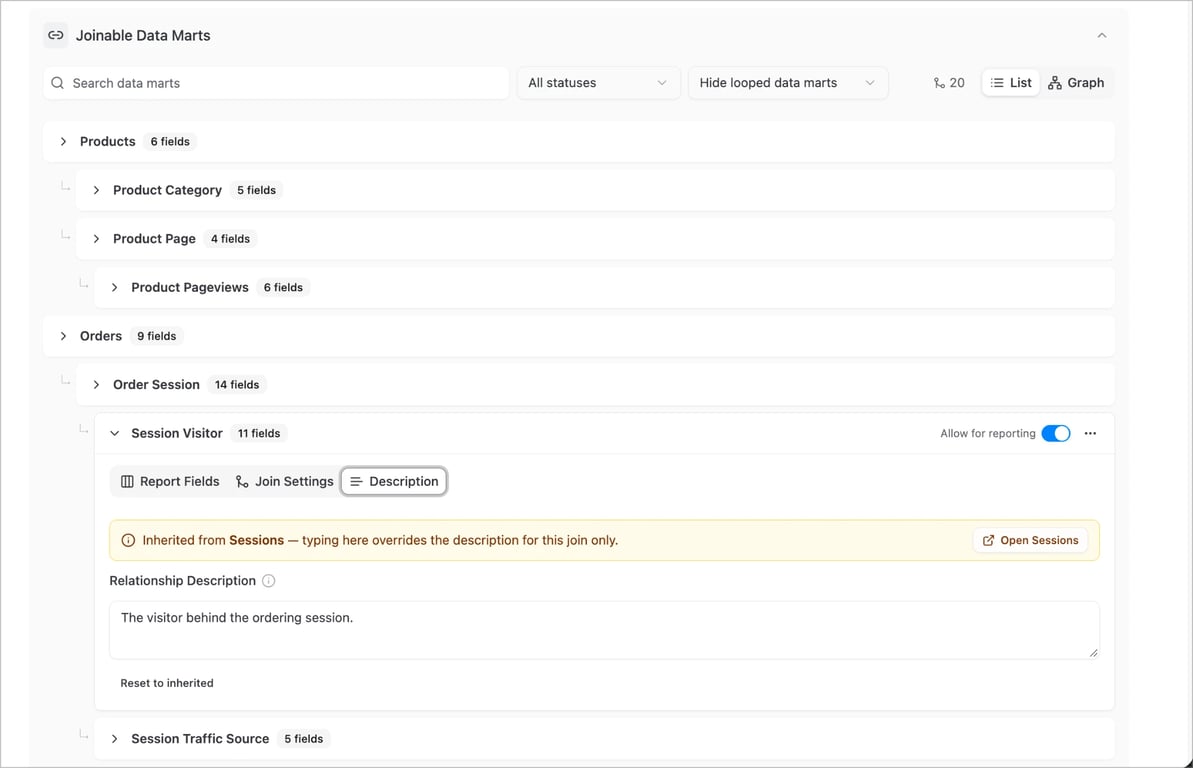Viewport: 1193px width, 768px height.
Task: Switch to List view
Action: pos(1011,83)
